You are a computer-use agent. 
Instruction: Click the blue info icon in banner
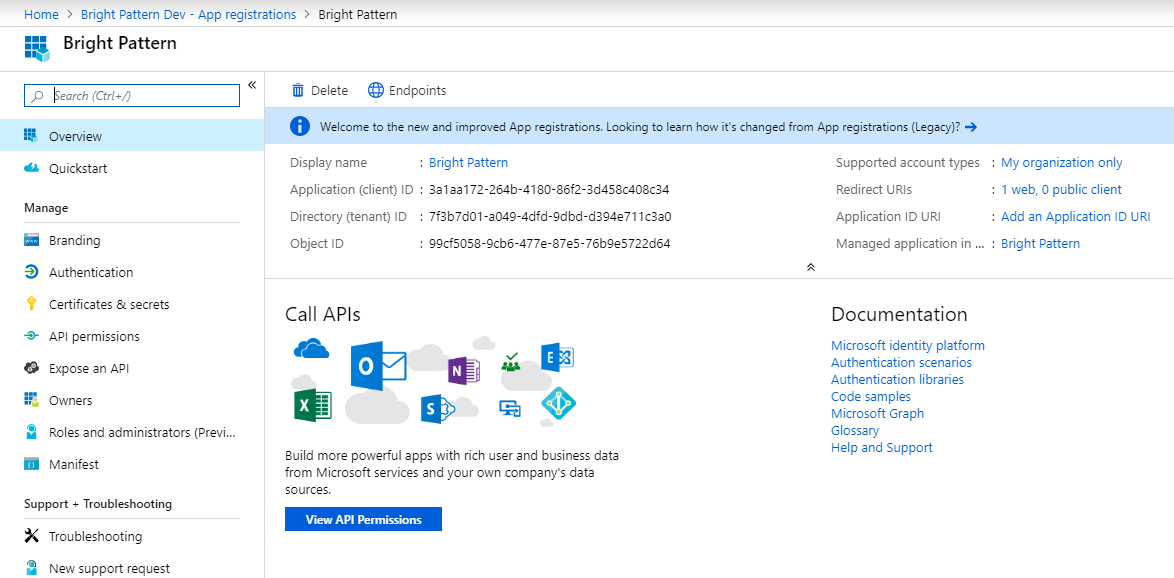pos(299,127)
